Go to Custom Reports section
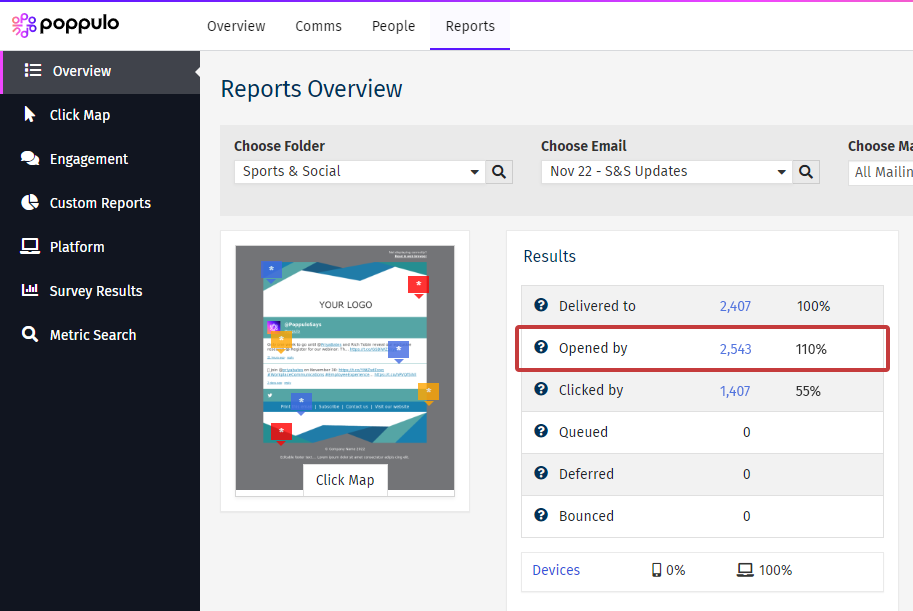Viewport: 913px width, 611px height. (x=99, y=203)
